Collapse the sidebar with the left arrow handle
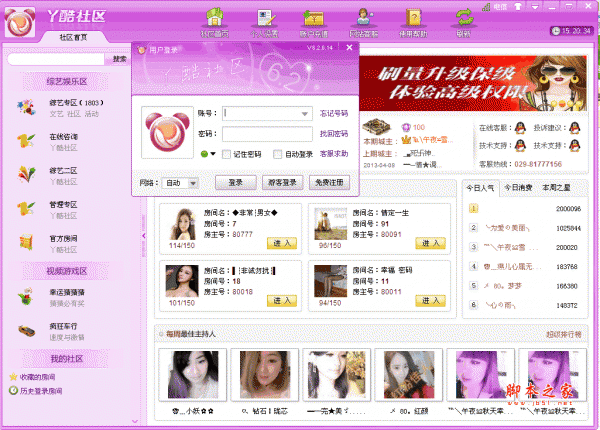The image size is (600, 430). (x=144, y=236)
